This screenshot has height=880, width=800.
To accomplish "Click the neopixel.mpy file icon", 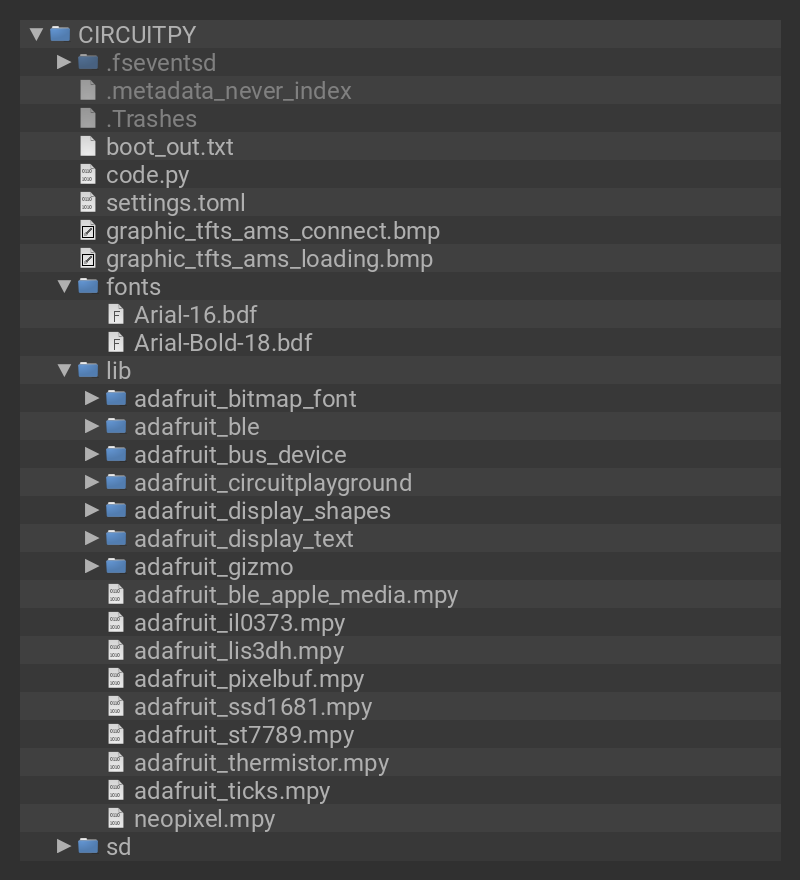I will pos(116,818).
